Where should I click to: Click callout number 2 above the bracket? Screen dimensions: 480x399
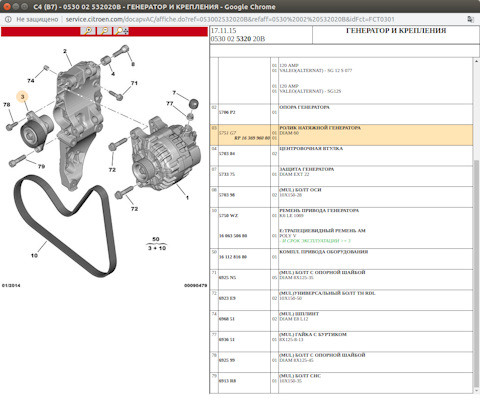coord(65,51)
